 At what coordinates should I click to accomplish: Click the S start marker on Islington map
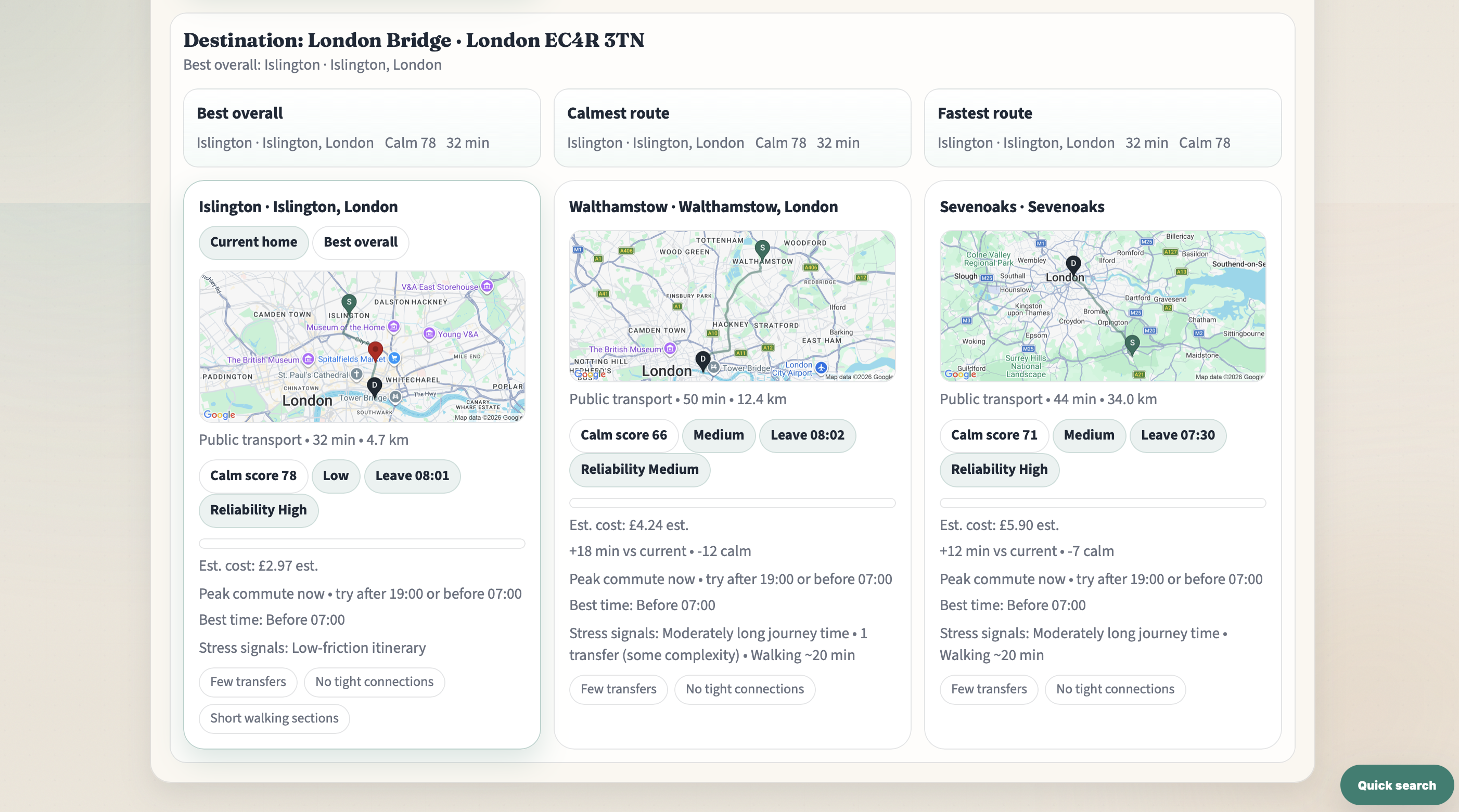(x=349, y=302)
